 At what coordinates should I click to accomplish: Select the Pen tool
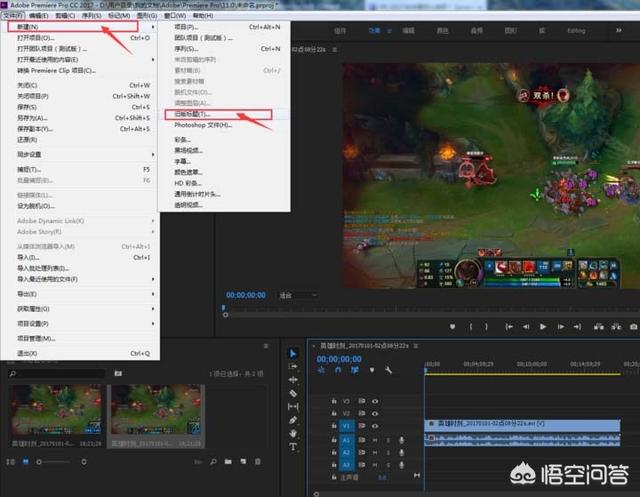pos(293,420)
